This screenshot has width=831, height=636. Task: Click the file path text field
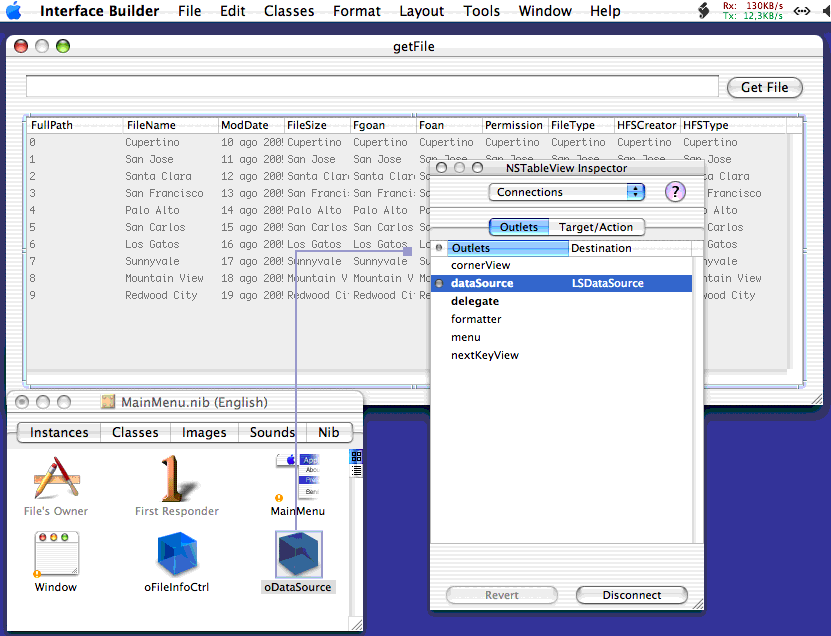tap(371, 87)
